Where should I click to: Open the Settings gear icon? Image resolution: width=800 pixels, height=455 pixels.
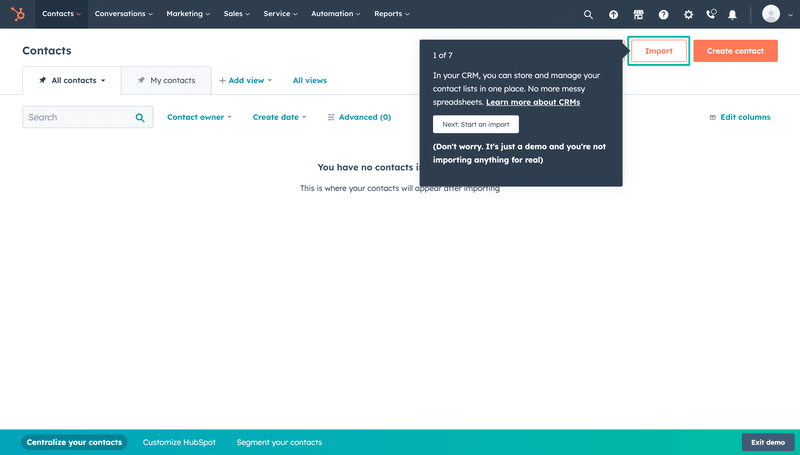pos(688,14)
